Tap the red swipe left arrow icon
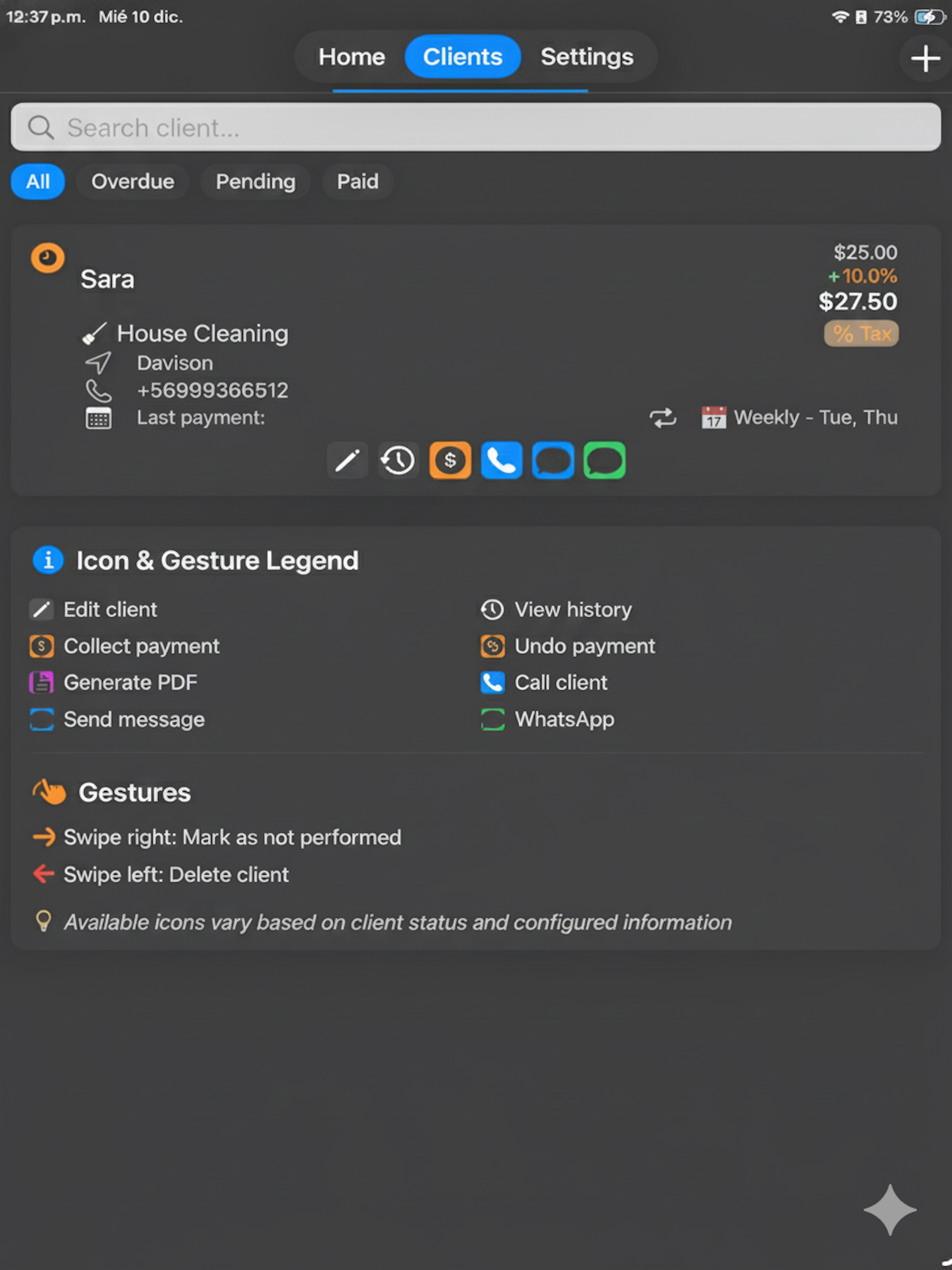Screen dimensions: 952x1270 [44, 874]
